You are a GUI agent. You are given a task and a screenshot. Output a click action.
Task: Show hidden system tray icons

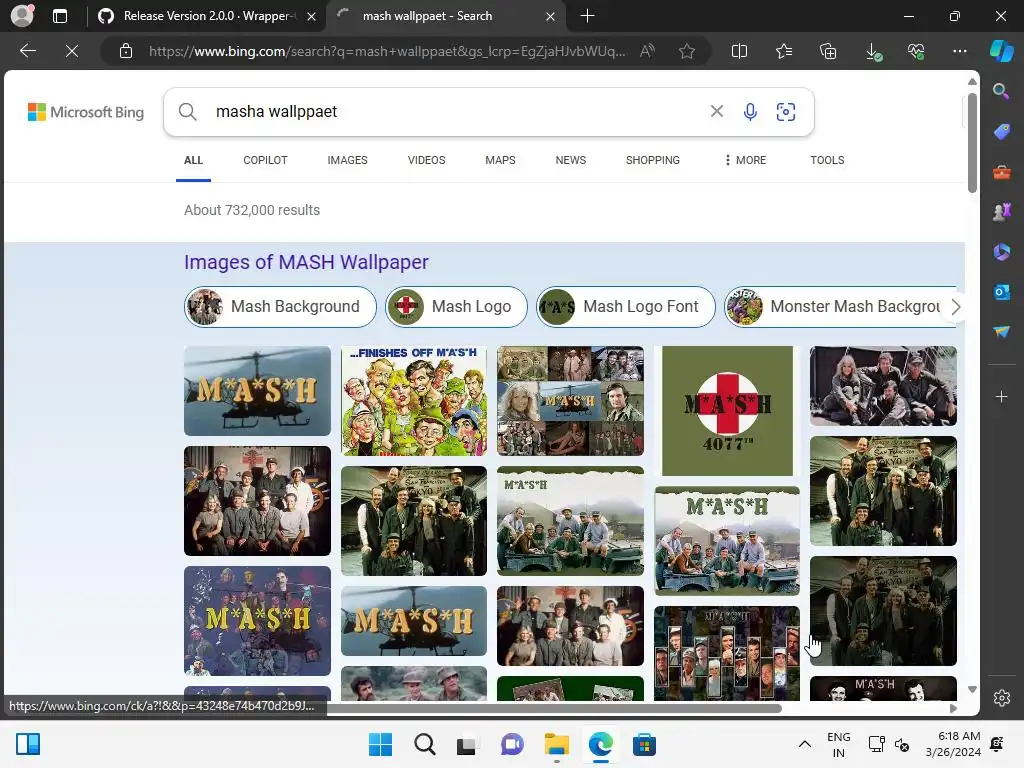click(x=805, y=744)
